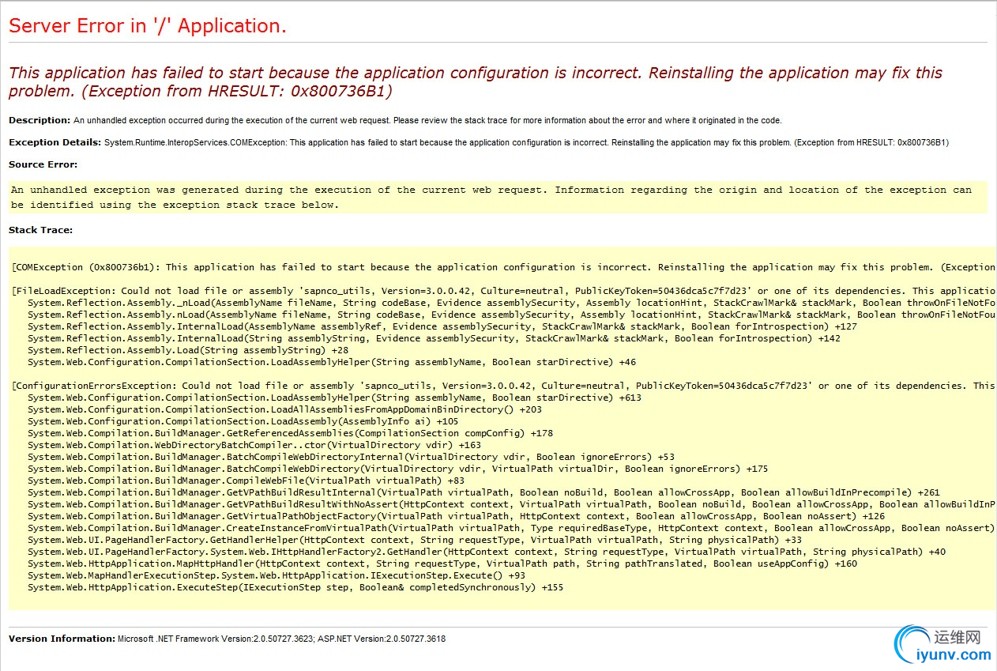Click the Assembly.InternalLoad(AssemblyName assemblyRef) +127 line
Image resolution: width=997 pixels, height=671 pixels.
(442, 326)
